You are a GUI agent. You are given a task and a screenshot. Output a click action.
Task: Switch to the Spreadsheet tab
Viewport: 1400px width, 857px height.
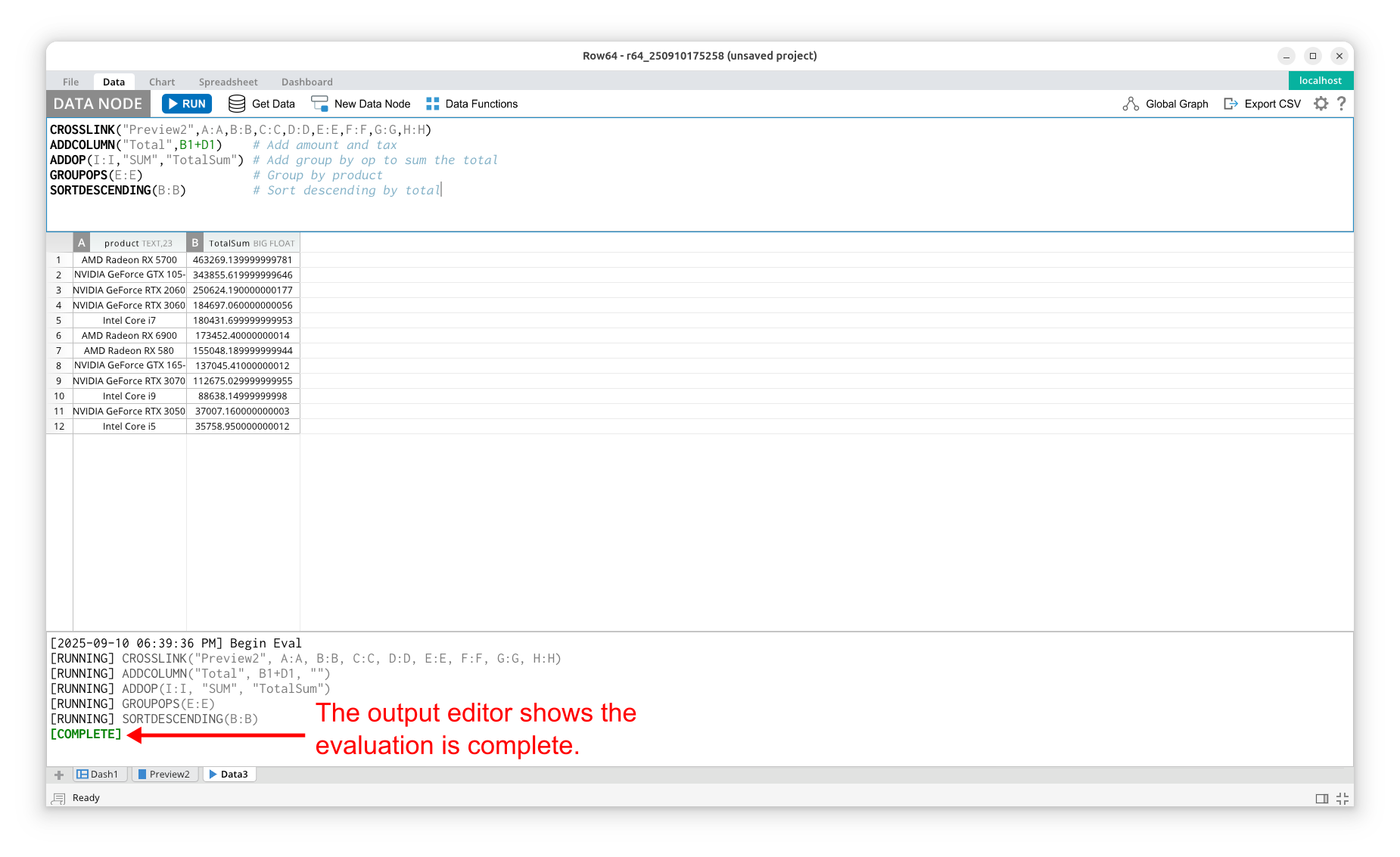(x=228, y=82)
